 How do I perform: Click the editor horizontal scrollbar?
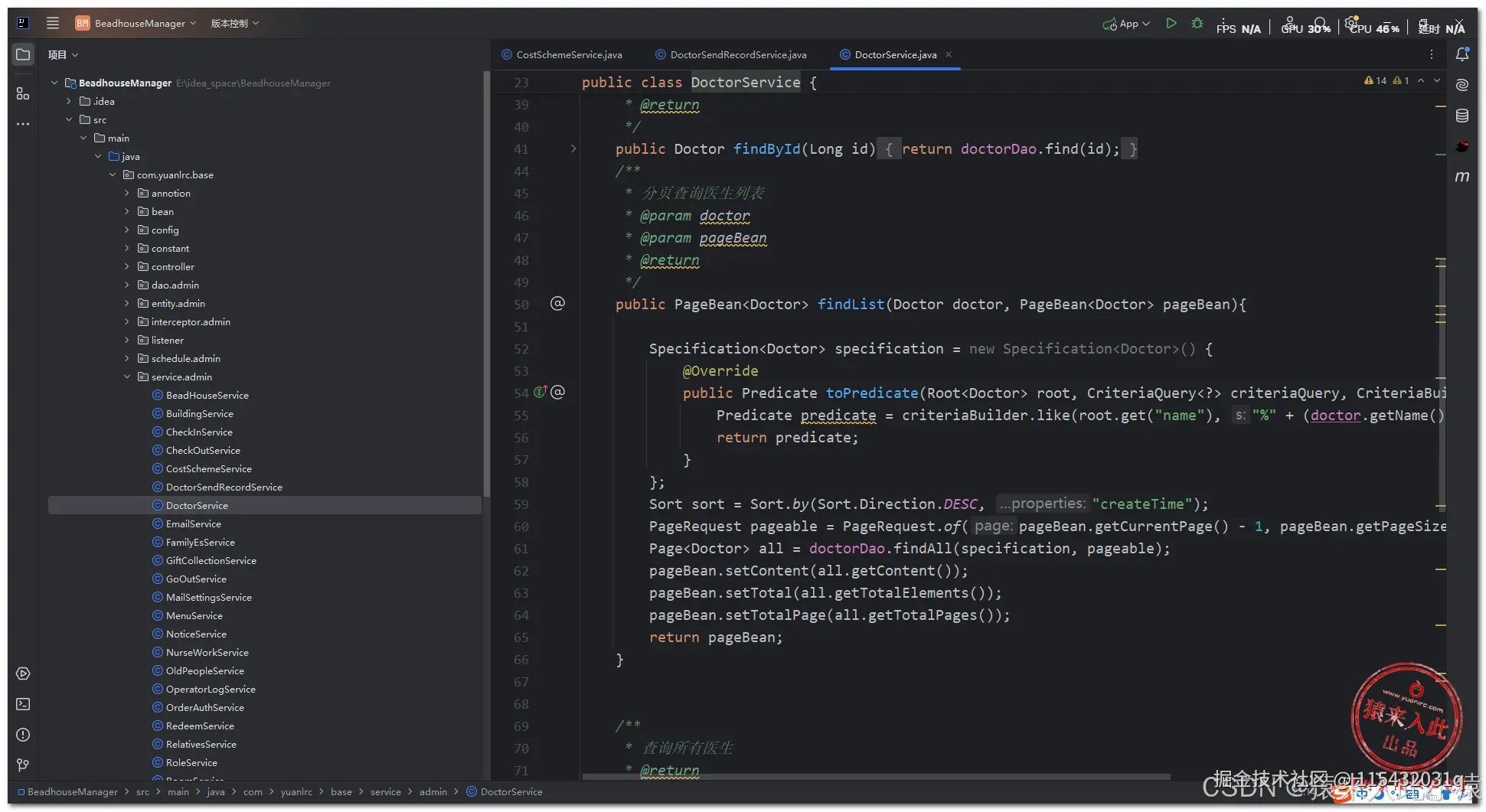(x=876, y=777)
